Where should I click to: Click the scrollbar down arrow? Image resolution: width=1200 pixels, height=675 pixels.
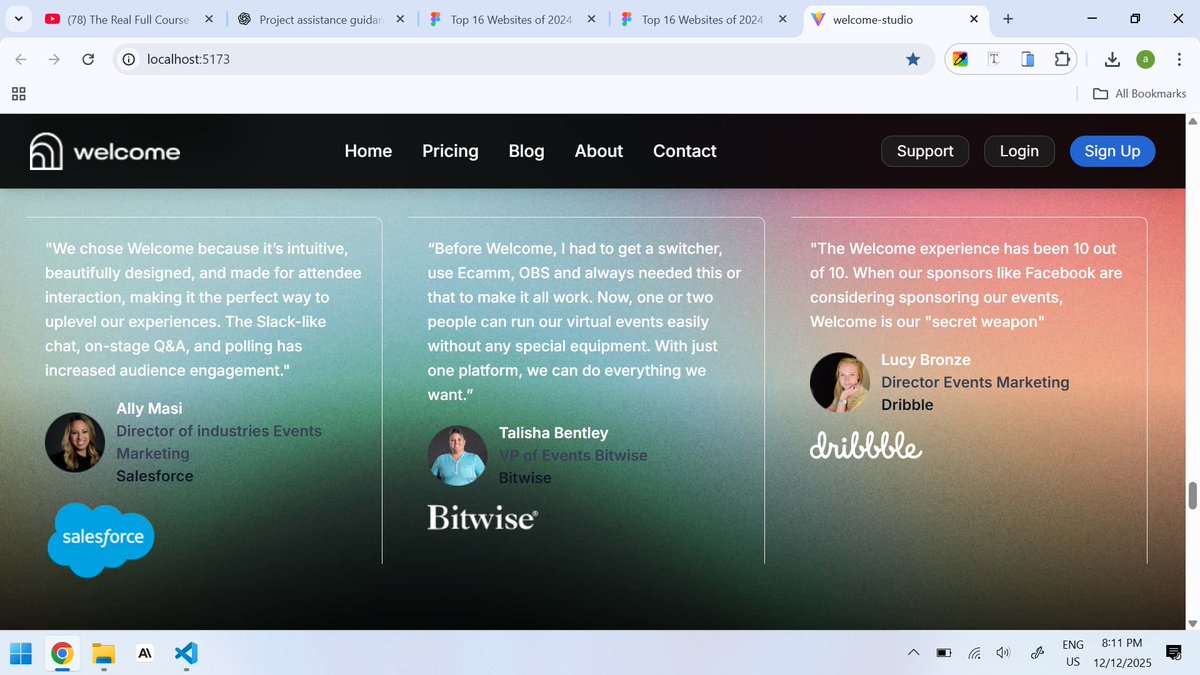(x=1191, y=623)
